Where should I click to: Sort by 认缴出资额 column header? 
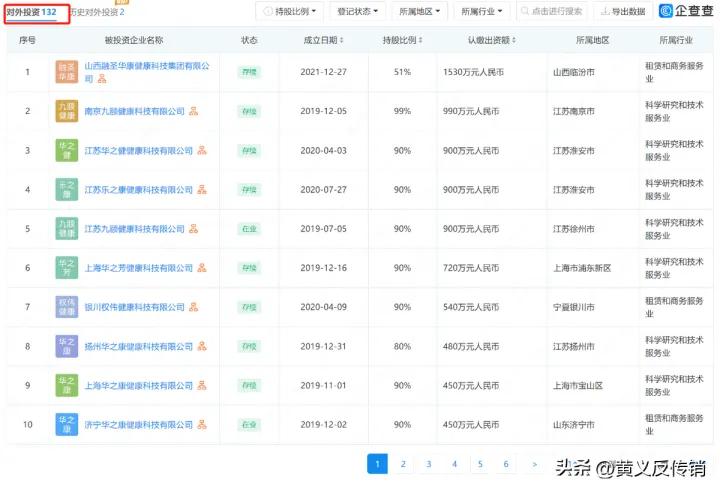tap(489, 41)
